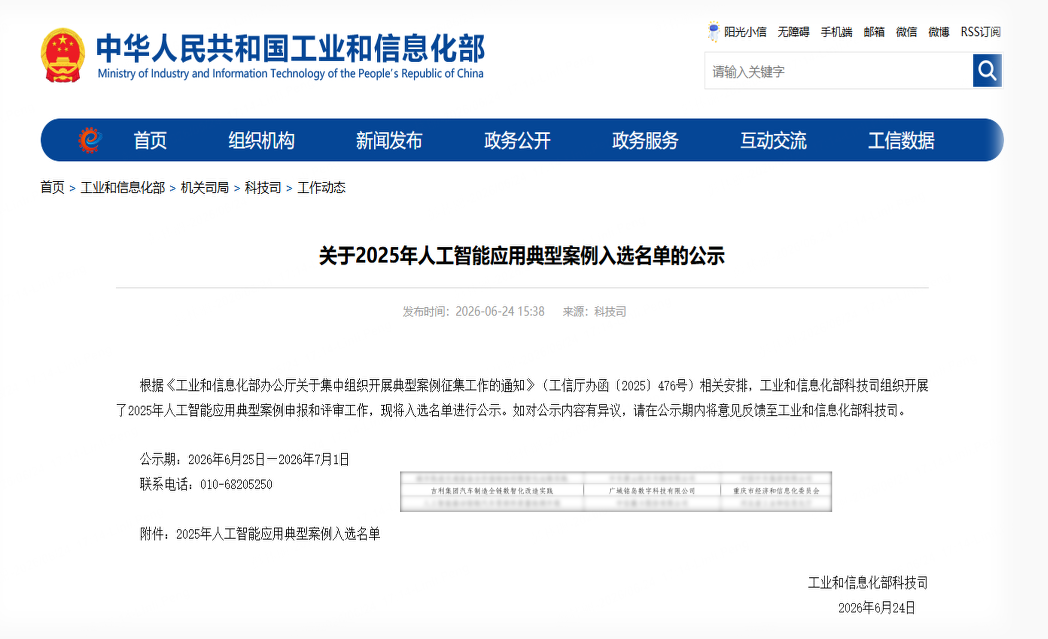Viewport: 1048px width, 639px height.
Task: Click the signature 工业和信息化部科技司
Action: click(x=868, y=583)
